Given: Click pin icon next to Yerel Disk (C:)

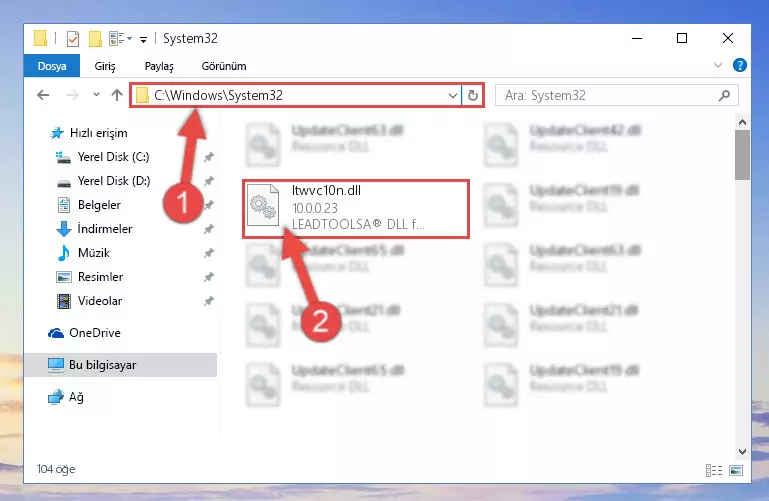Looking at the screenshot, I should 208,157.
